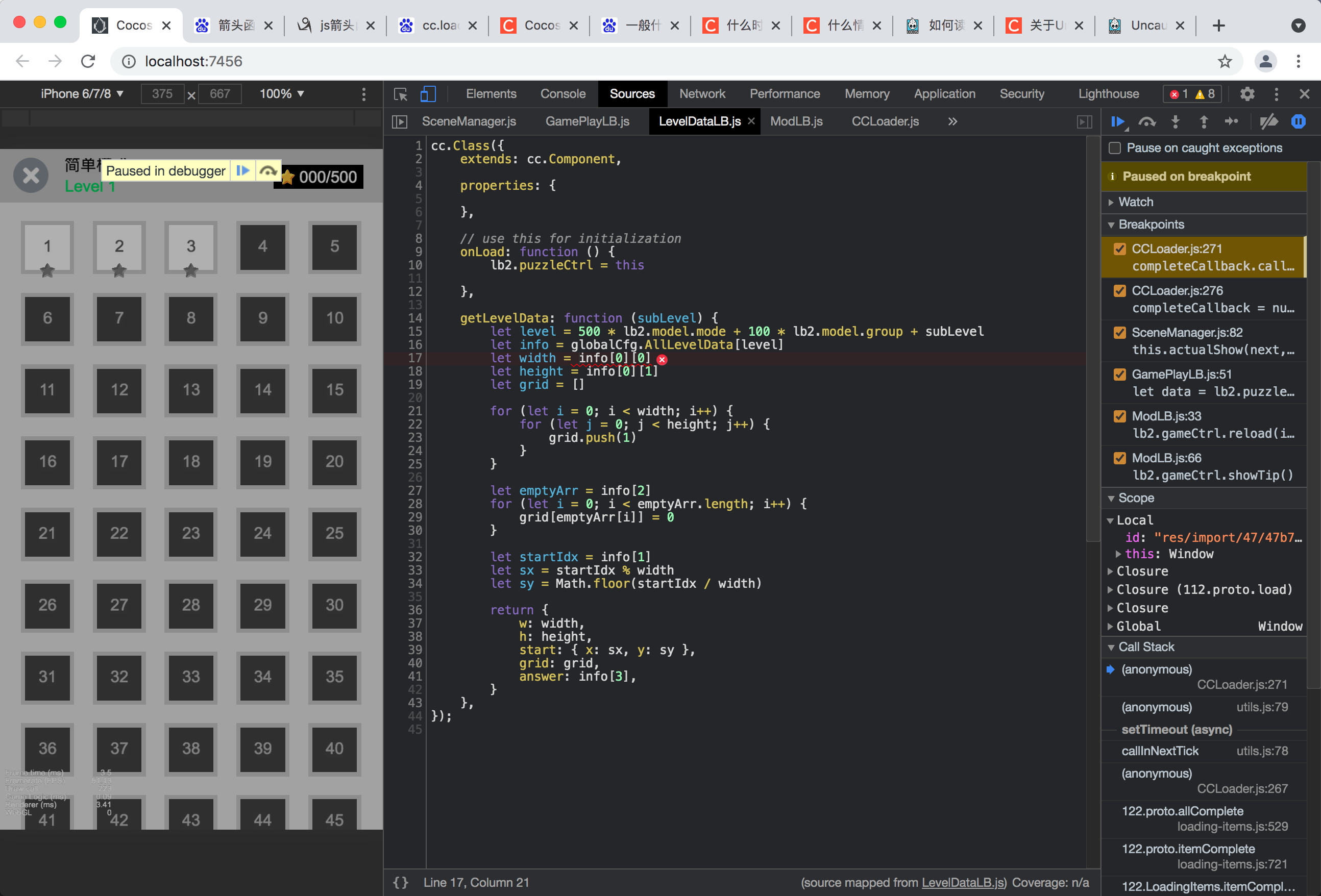1321x896 pixels.
Task: Uncheck the CCLoader.js:276 breakpoint
Action: click(1120, 291)
